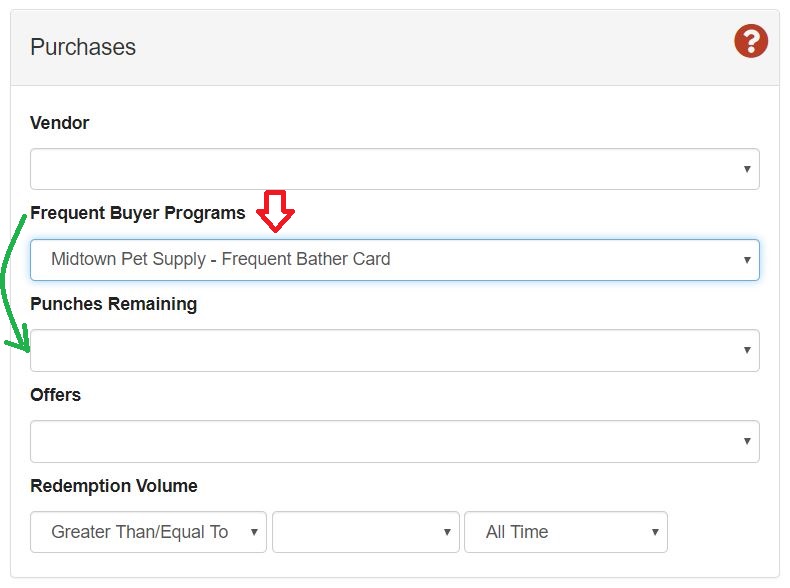This screenshot has width=790, height=588.
Task: Click the Offers field label
Action: pyautogui.click(x=56, y=395)
